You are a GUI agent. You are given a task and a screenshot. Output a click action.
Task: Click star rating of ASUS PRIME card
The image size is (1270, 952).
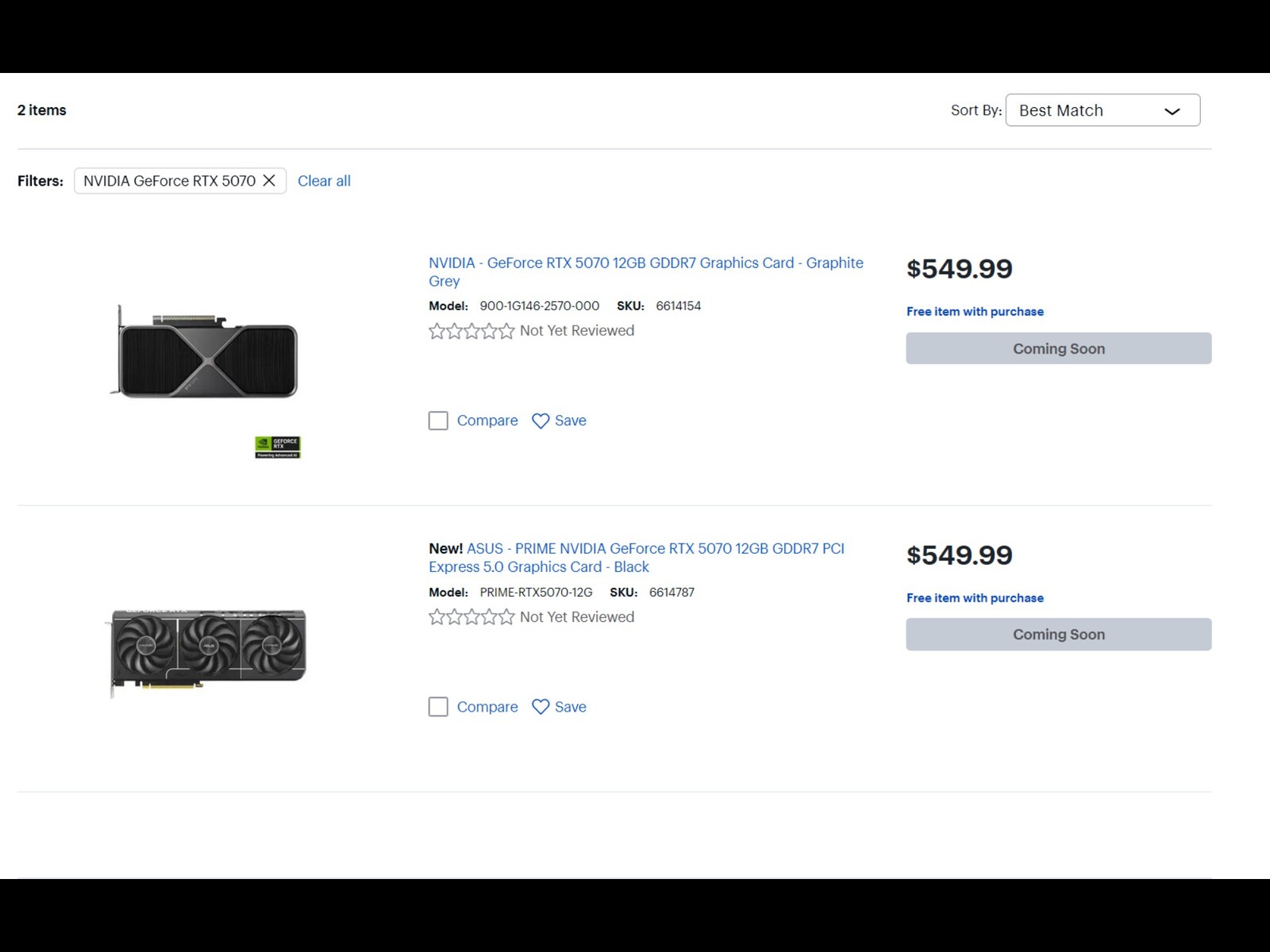[471, 617]
